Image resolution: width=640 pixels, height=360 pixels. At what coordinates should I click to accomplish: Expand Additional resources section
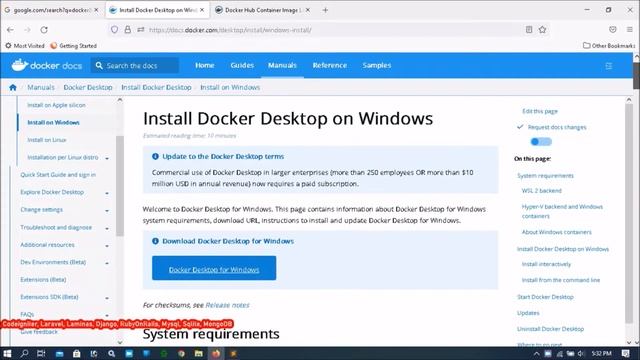[x=107, y=246]
